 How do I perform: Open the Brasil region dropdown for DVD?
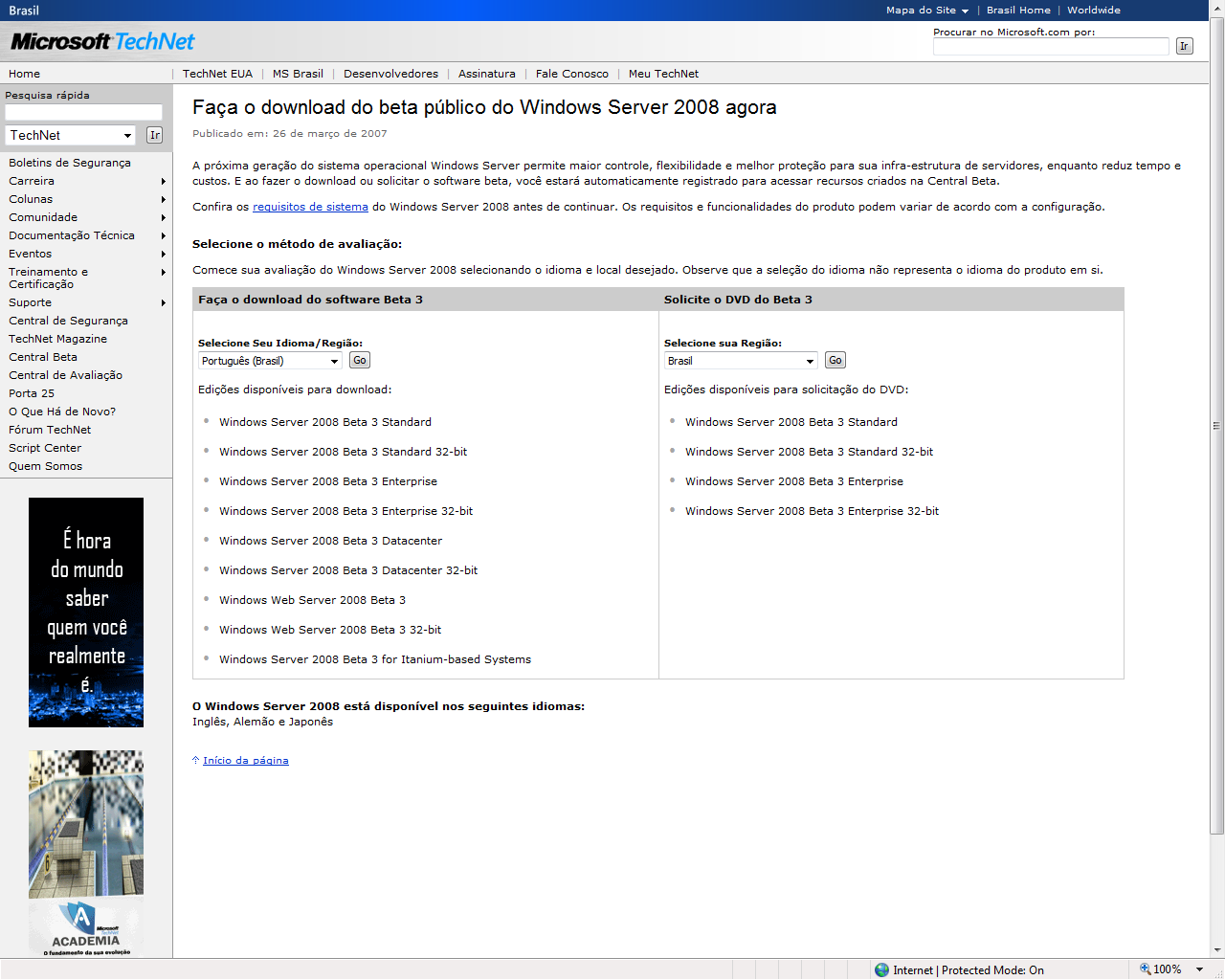tap(741, 361)
